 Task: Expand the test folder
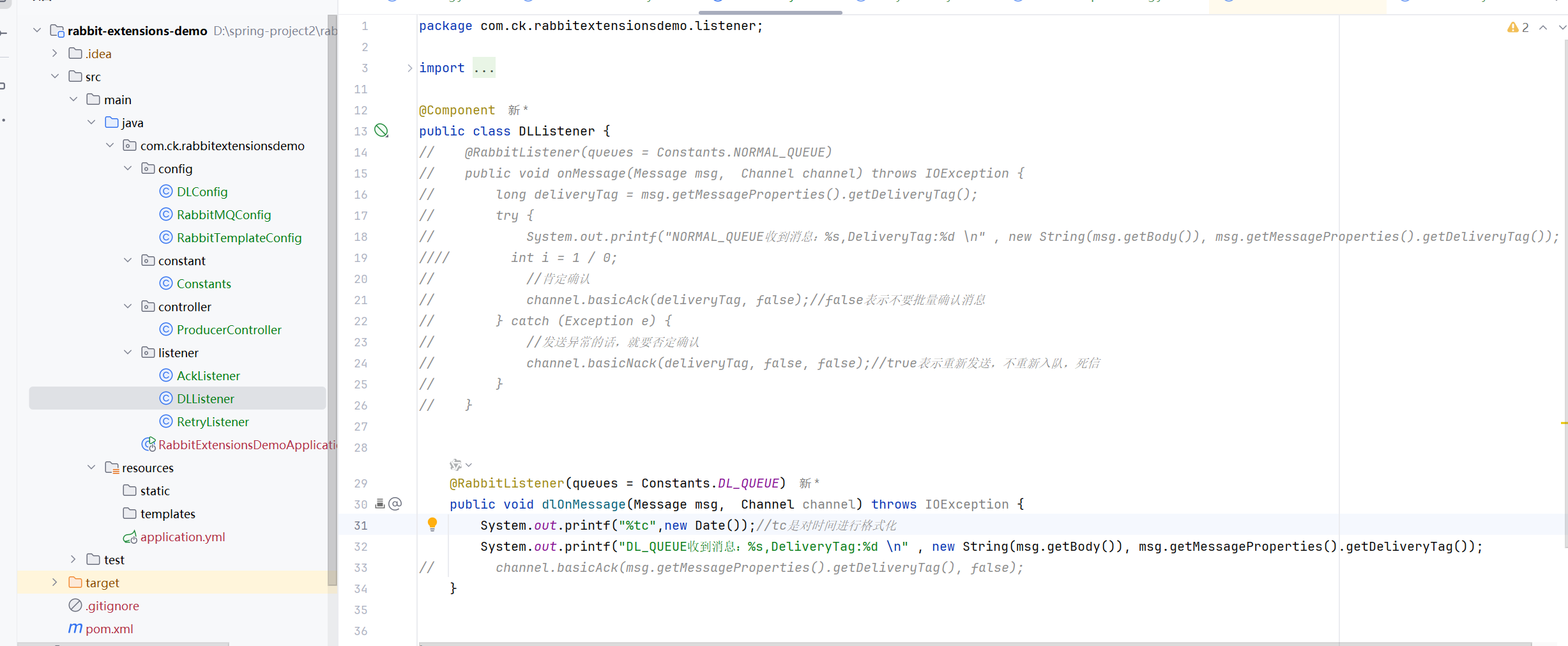[x=73, y=559]
